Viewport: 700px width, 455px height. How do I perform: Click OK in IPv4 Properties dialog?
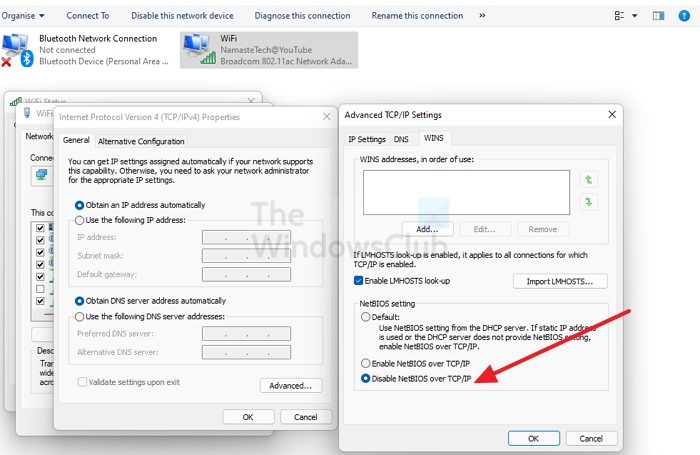pyautogui.click(x=248, y=417)
